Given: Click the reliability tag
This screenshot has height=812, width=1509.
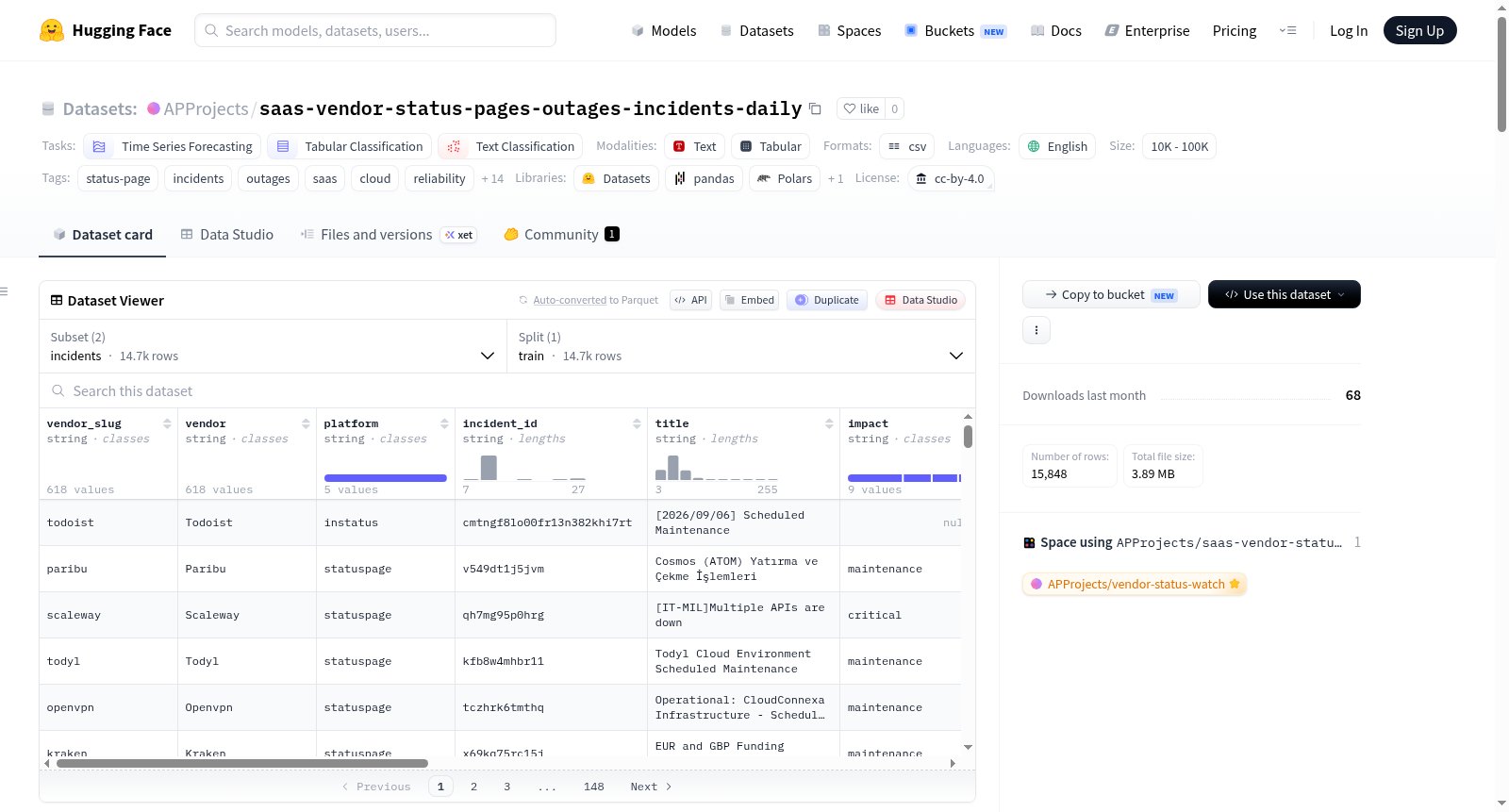Looking at the screenshot, I should tap(439, 178).
